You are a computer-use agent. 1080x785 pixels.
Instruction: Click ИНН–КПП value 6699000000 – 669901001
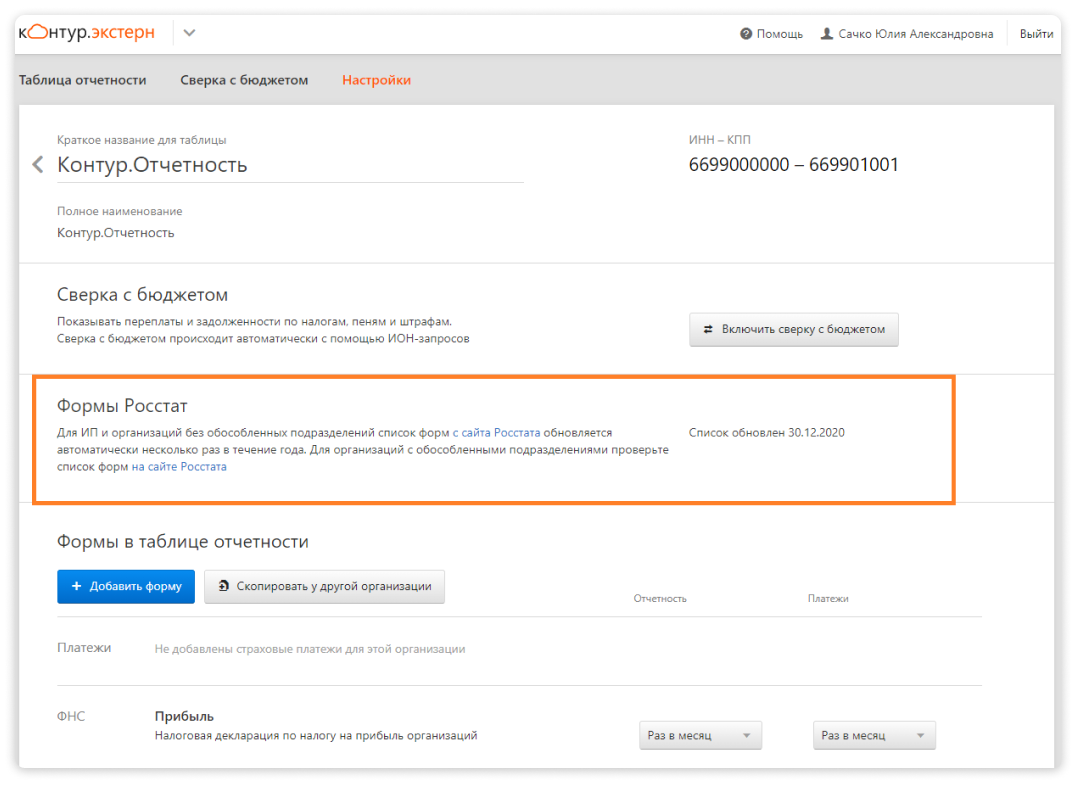[x=793, y=165]
